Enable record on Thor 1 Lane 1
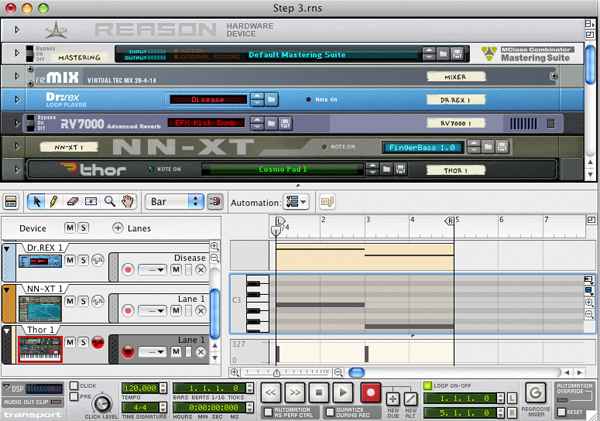 click(x=128, y=352)
